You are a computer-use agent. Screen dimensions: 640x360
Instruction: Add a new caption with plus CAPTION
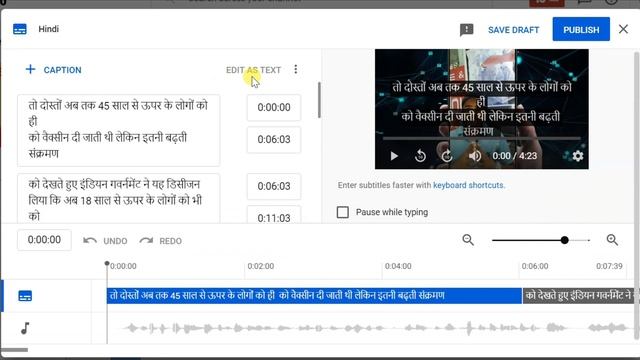pyautogui.click(x=53, y=70)
